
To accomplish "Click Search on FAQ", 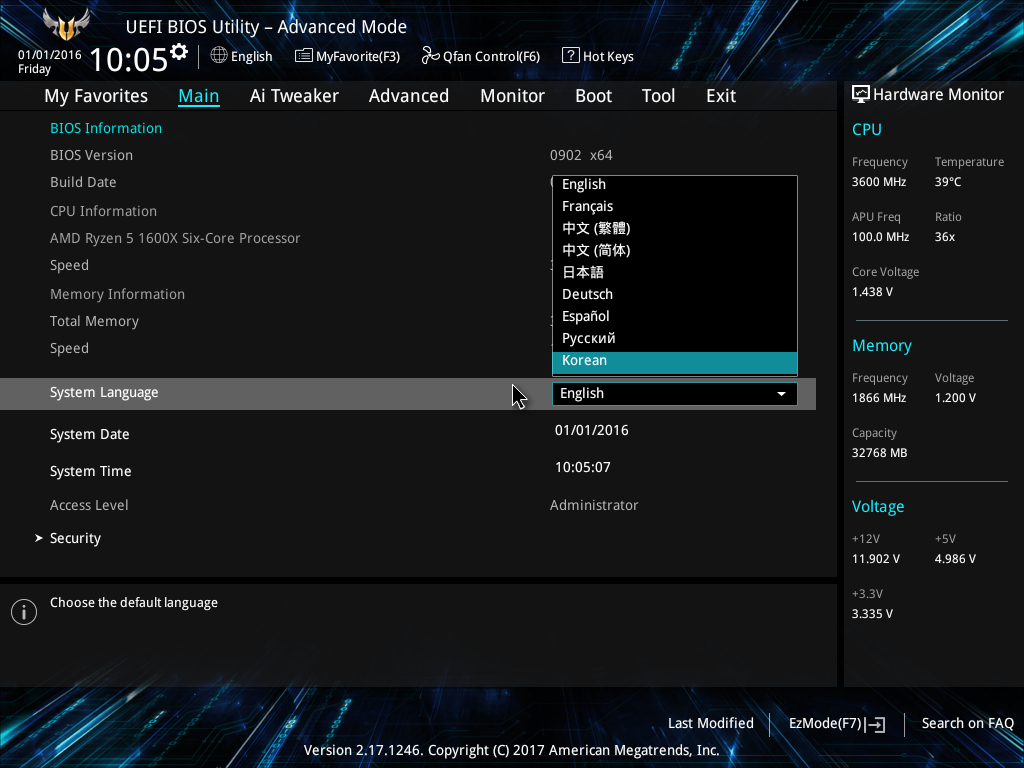I will pyautogui.click(x=967, y=724).
